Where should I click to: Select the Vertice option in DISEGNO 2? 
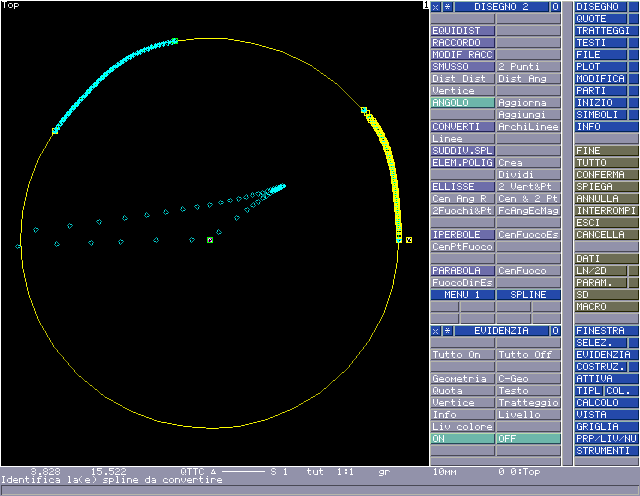463,91
